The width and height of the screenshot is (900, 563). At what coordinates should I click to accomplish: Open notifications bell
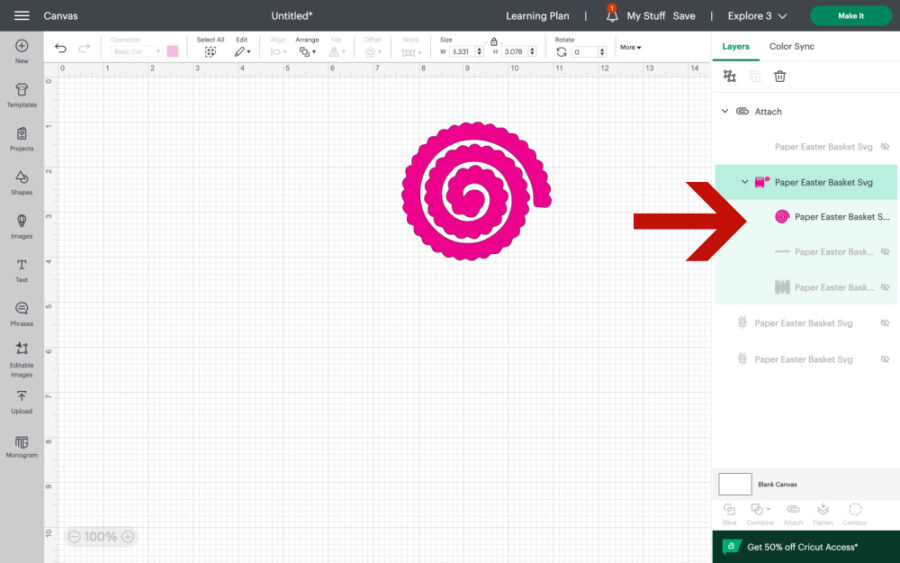click(x=612, y=16)
